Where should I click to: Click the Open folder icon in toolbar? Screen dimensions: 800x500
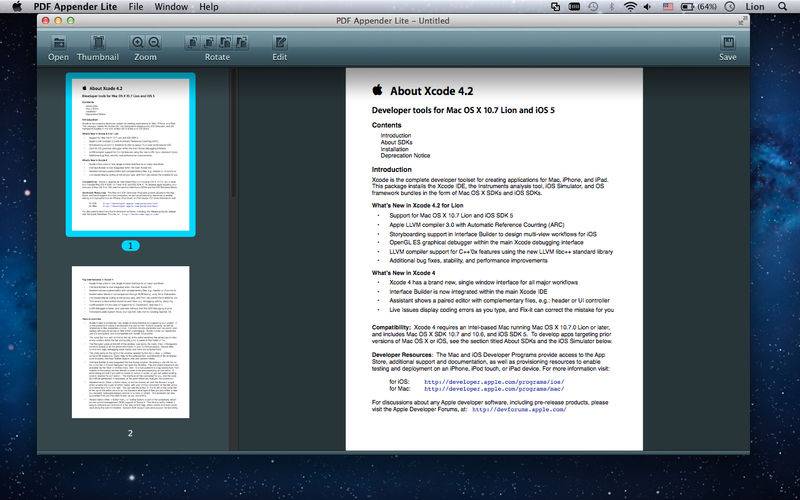pos(59,42)
